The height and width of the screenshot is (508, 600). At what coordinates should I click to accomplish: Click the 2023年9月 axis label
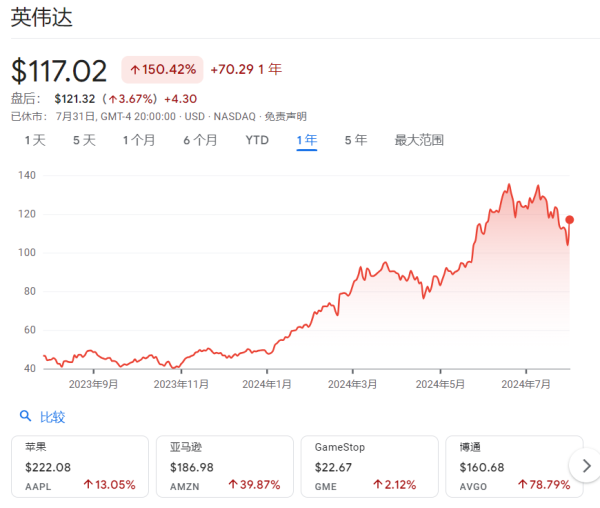93,384
